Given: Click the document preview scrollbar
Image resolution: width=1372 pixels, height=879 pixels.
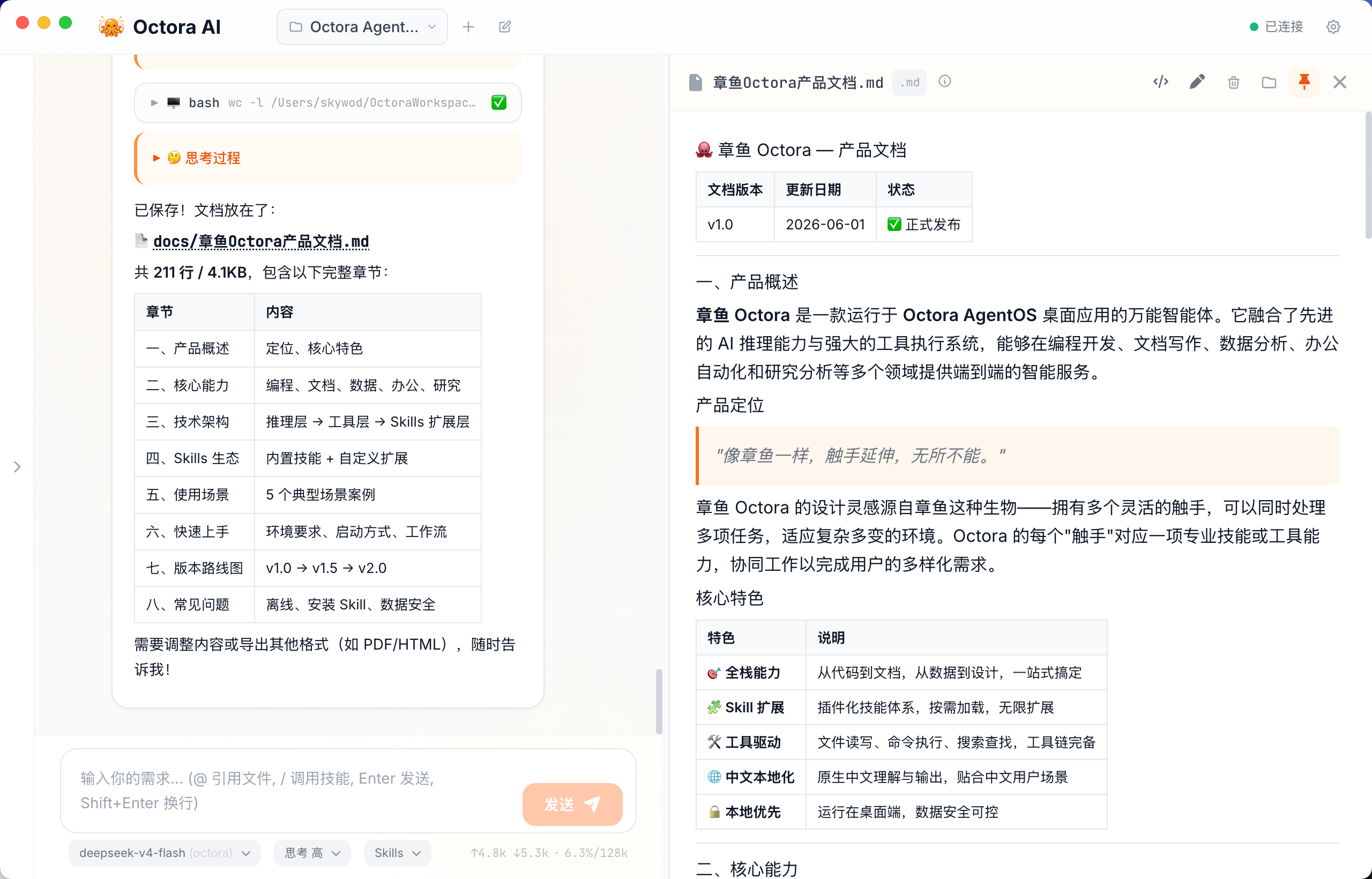Looking at the screenshot, I should point(1368,176).
